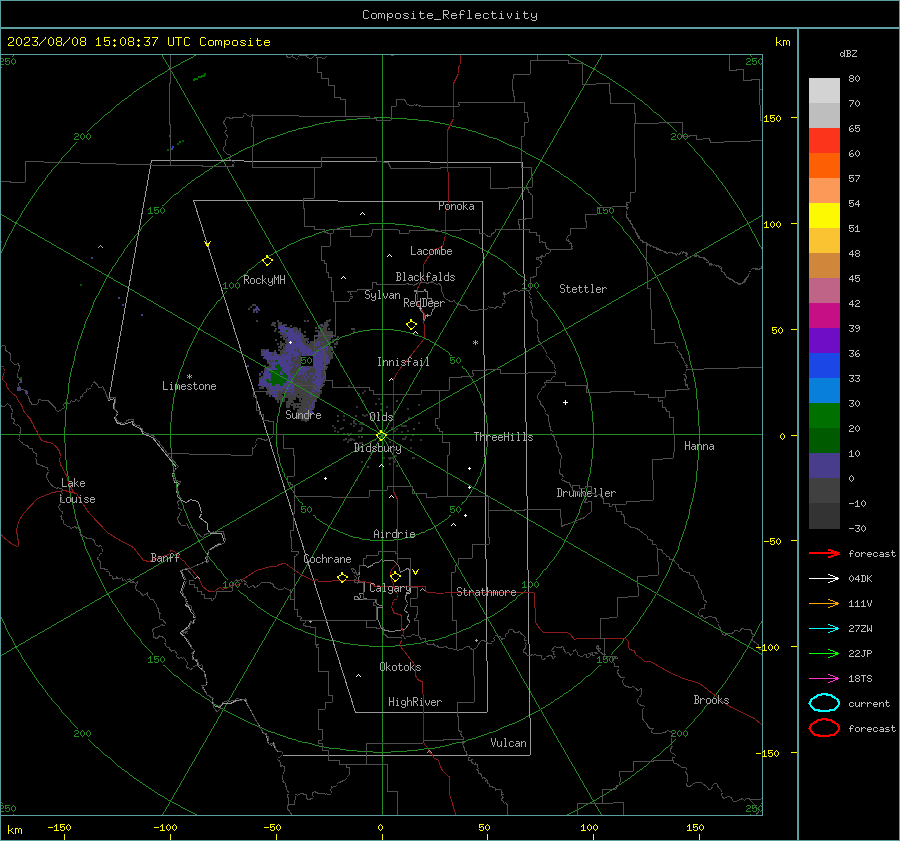The image size is (900, 841).
Task: Click the Strathmore city label
Action: coord(486,592)
